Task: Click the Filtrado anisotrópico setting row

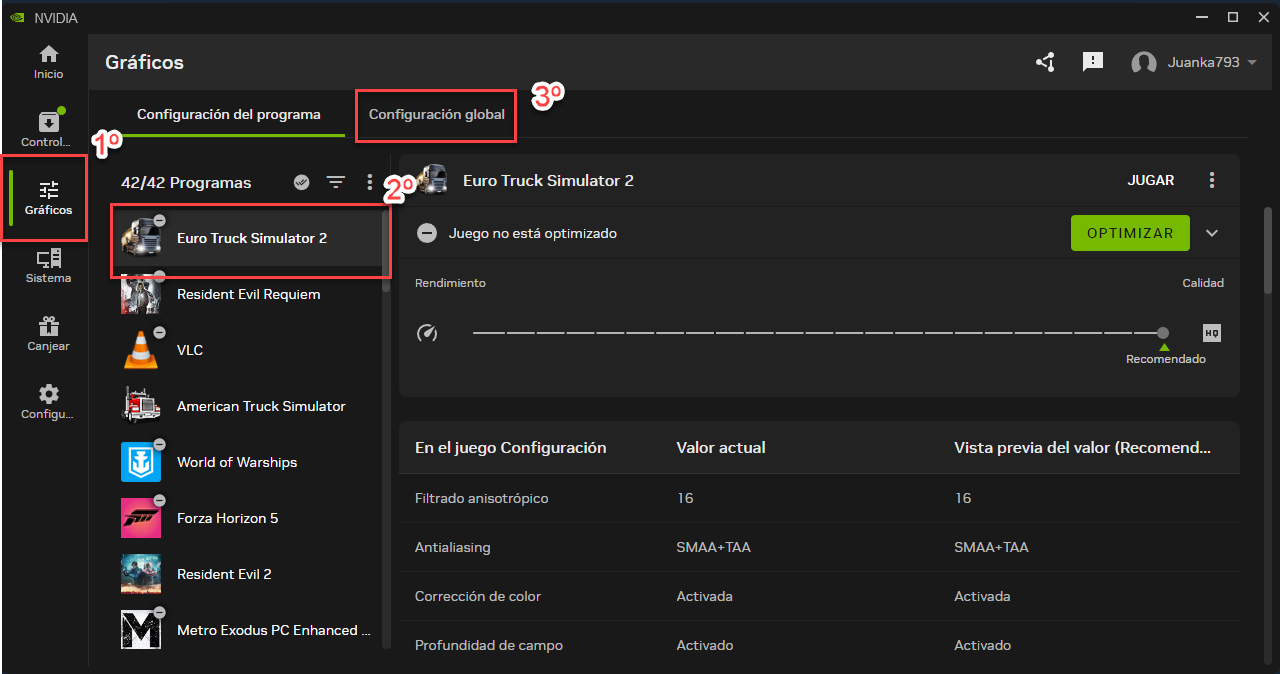Action: pyautogui.click(x=819, y=498)
